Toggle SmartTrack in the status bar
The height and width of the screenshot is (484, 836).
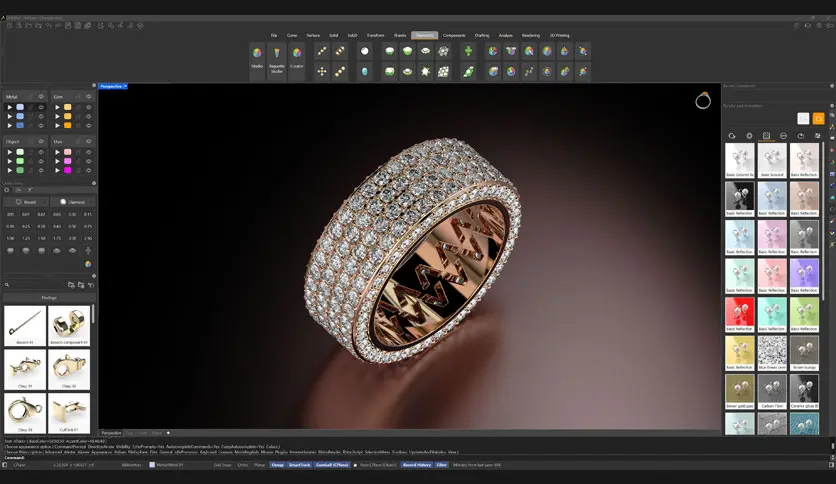click(299, 465)
